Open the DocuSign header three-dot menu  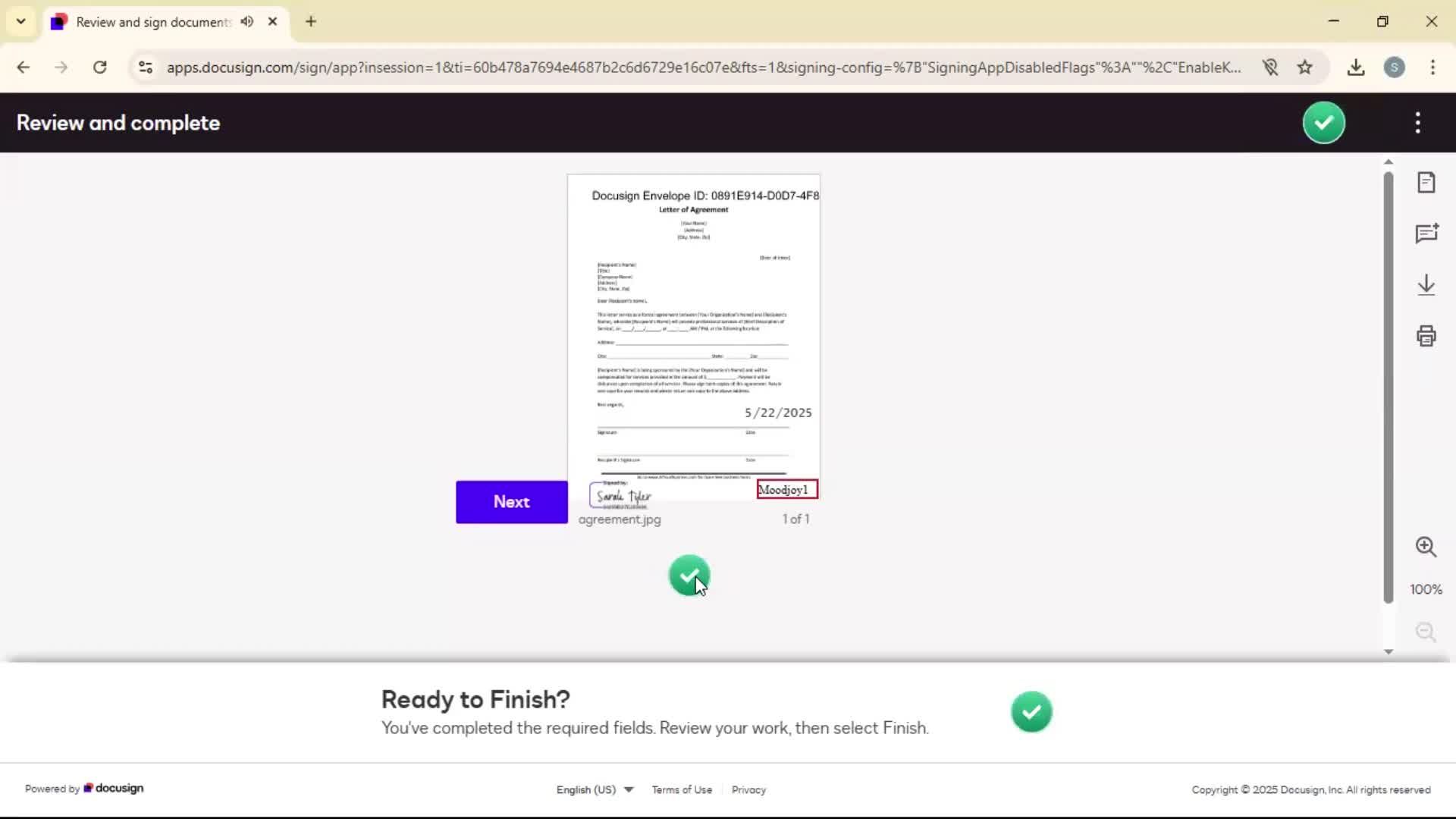[x=1417, y=123]
